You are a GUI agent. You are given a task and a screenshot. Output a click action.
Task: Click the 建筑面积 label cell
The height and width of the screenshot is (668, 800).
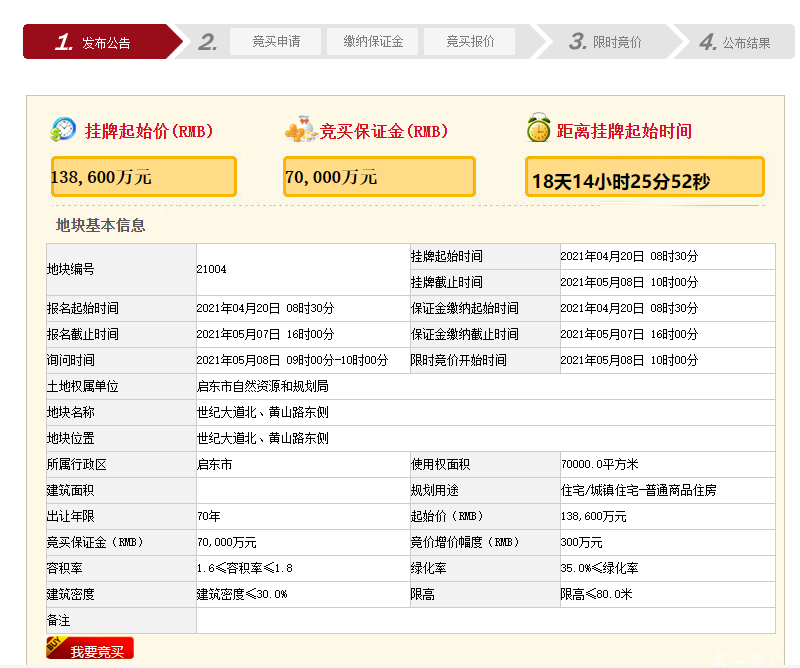click(x=121, y=490)
